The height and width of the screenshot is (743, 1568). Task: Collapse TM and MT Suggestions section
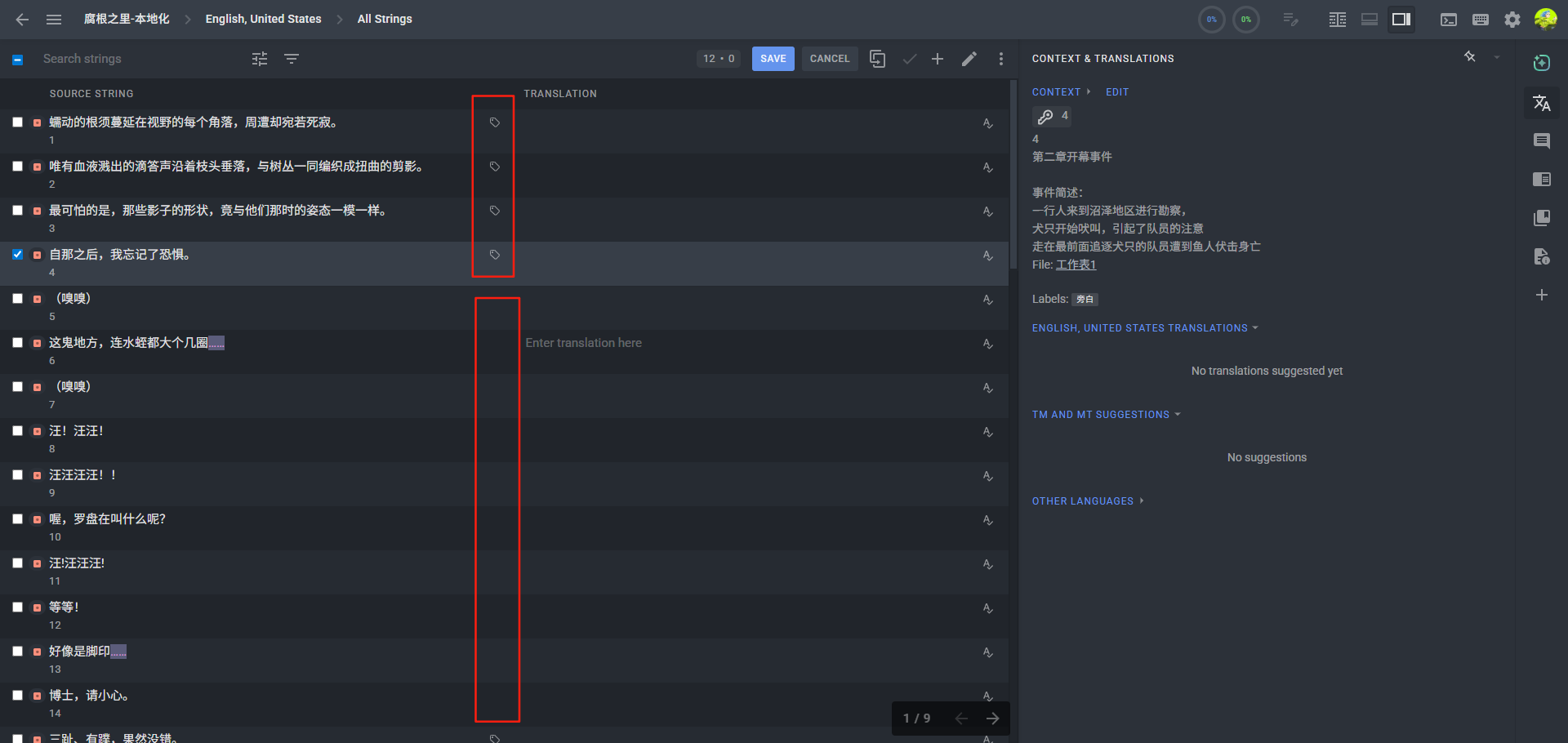pos(1106,415)
